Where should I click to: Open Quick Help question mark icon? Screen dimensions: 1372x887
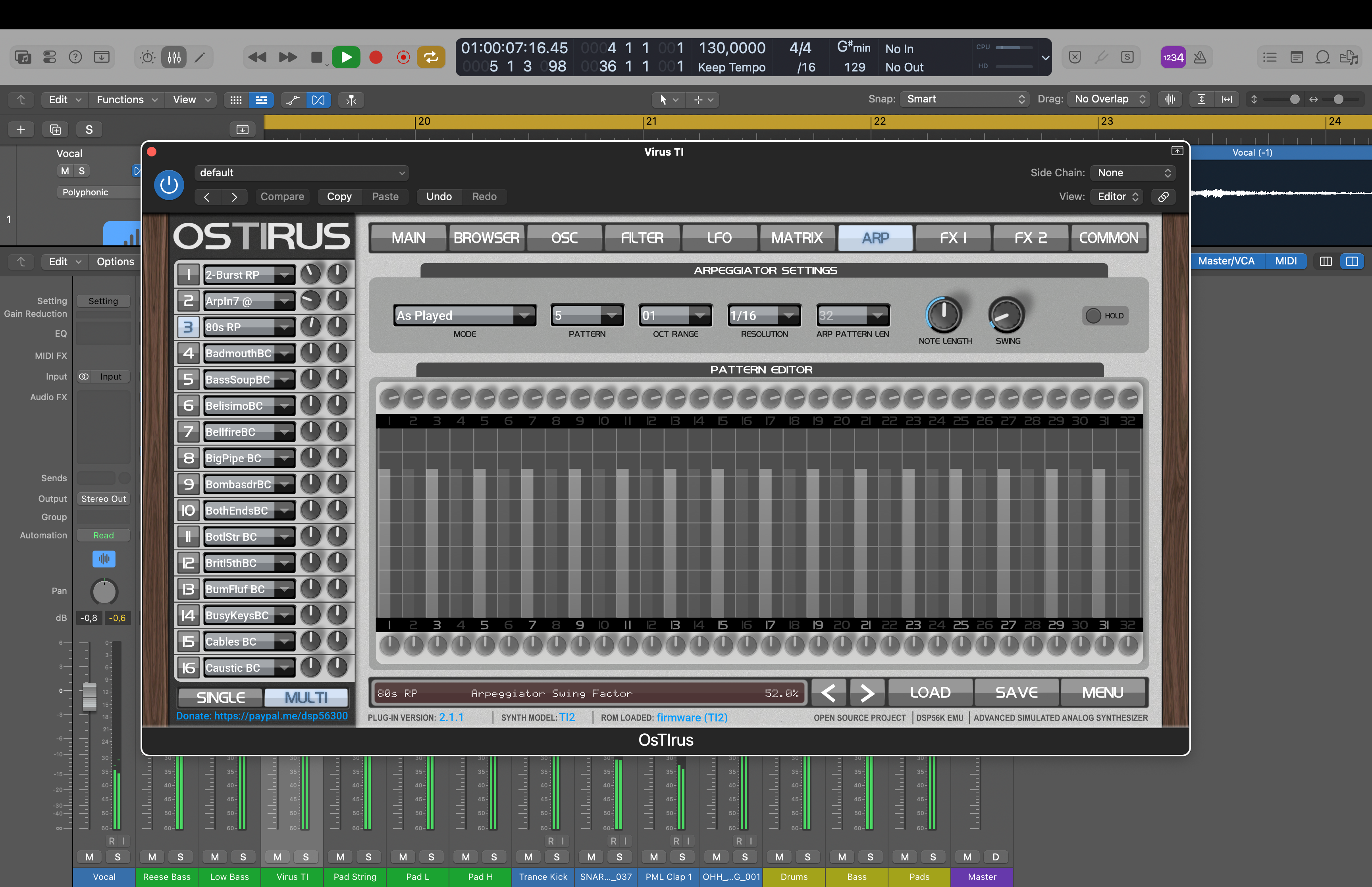point(75,57)
